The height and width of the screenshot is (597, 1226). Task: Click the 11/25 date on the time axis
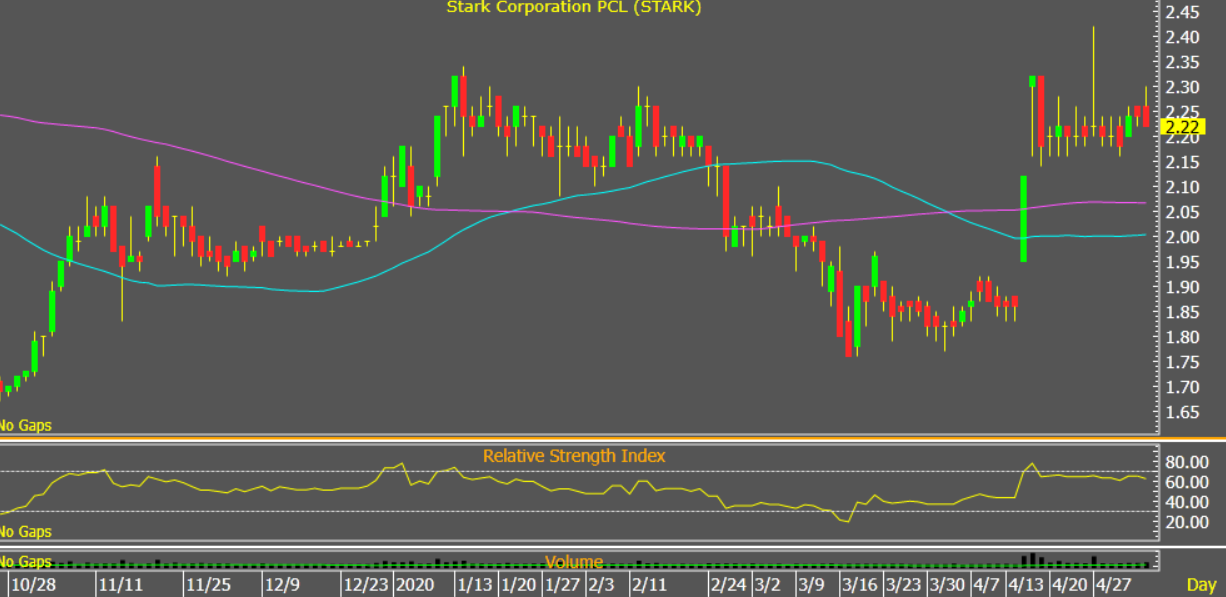click(x=208, y=584)
